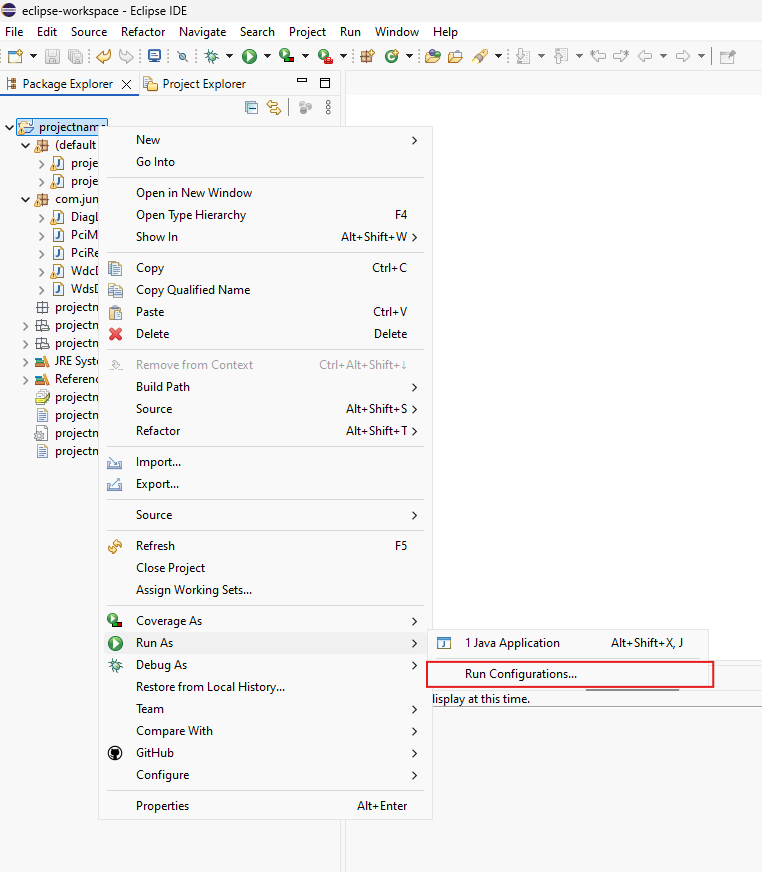
Task: Maximize the Package Explorer view
Action: pyautogui.click(x=324, y=83)
